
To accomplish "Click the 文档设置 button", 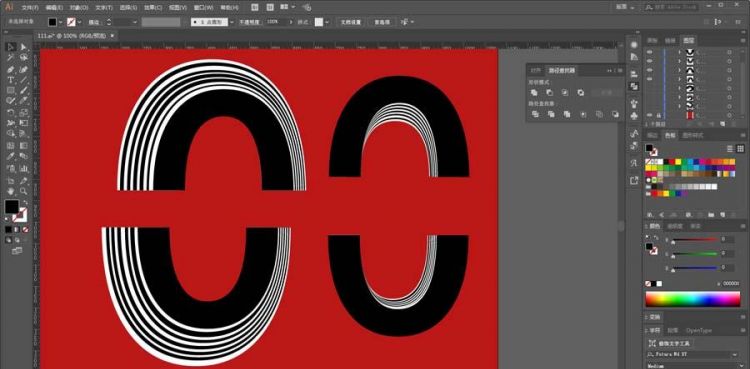I will point(351,22).
